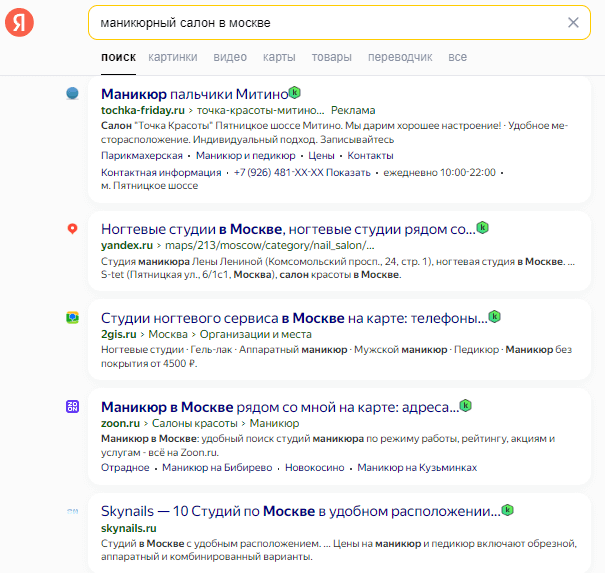
Task: Click snippet text about Студия маникюра Лены Лениной
Action: pyautogui.click(x=338, y=268)
